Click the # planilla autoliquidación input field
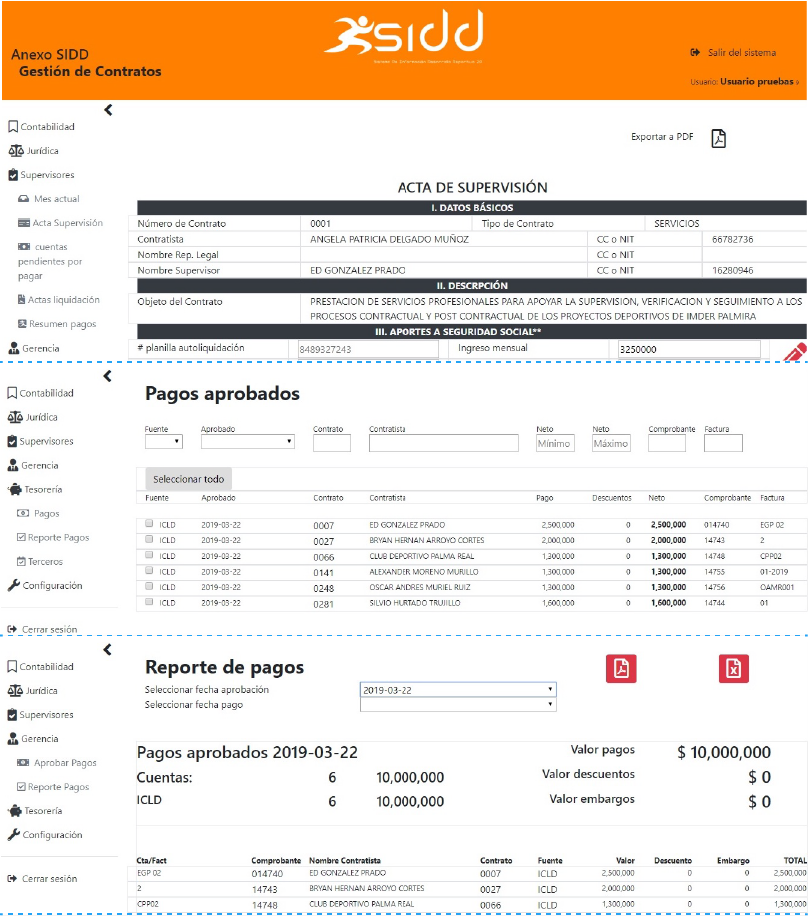808x916 pixels. point(368,349)
